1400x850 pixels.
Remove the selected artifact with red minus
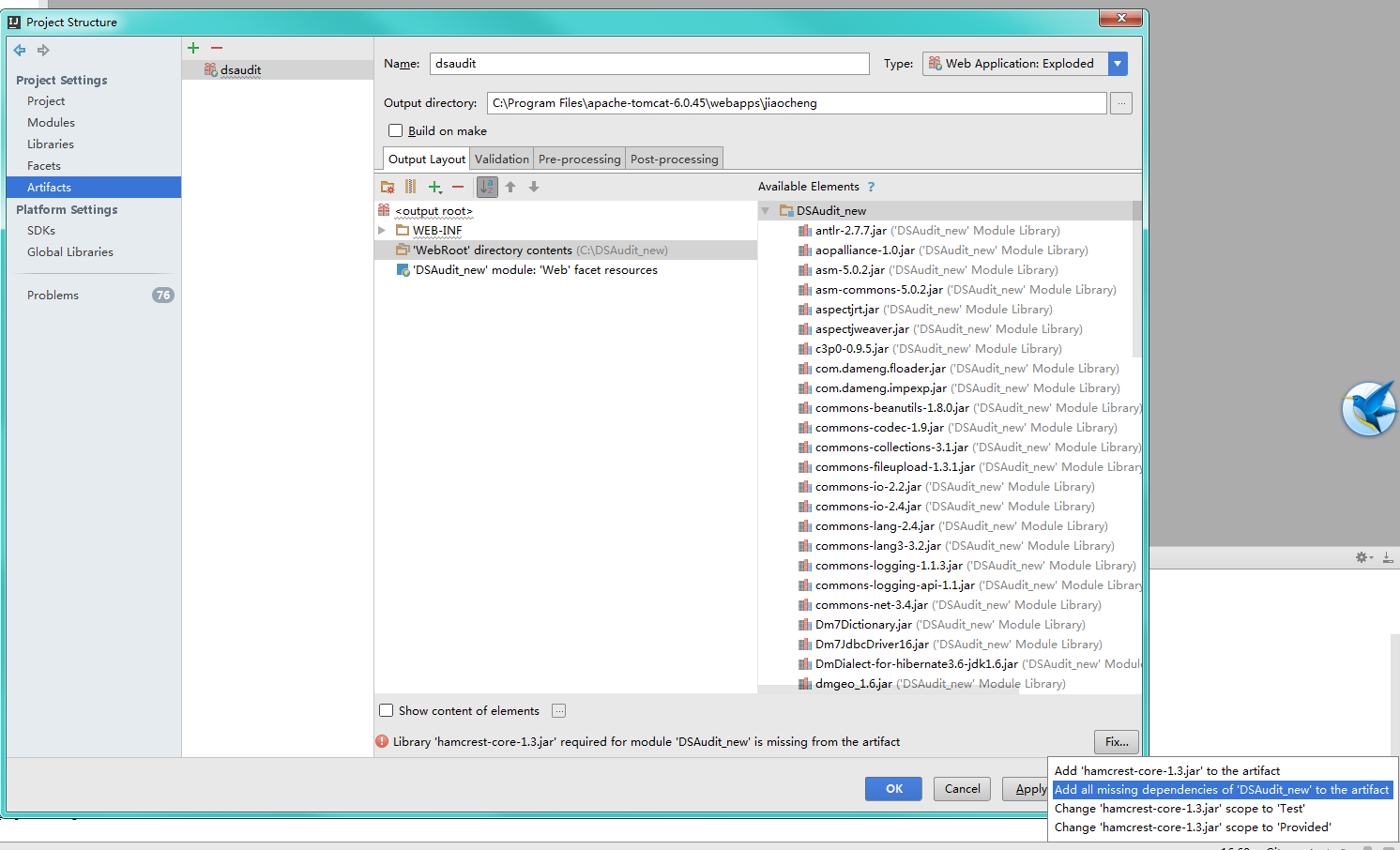coord(217,48)
